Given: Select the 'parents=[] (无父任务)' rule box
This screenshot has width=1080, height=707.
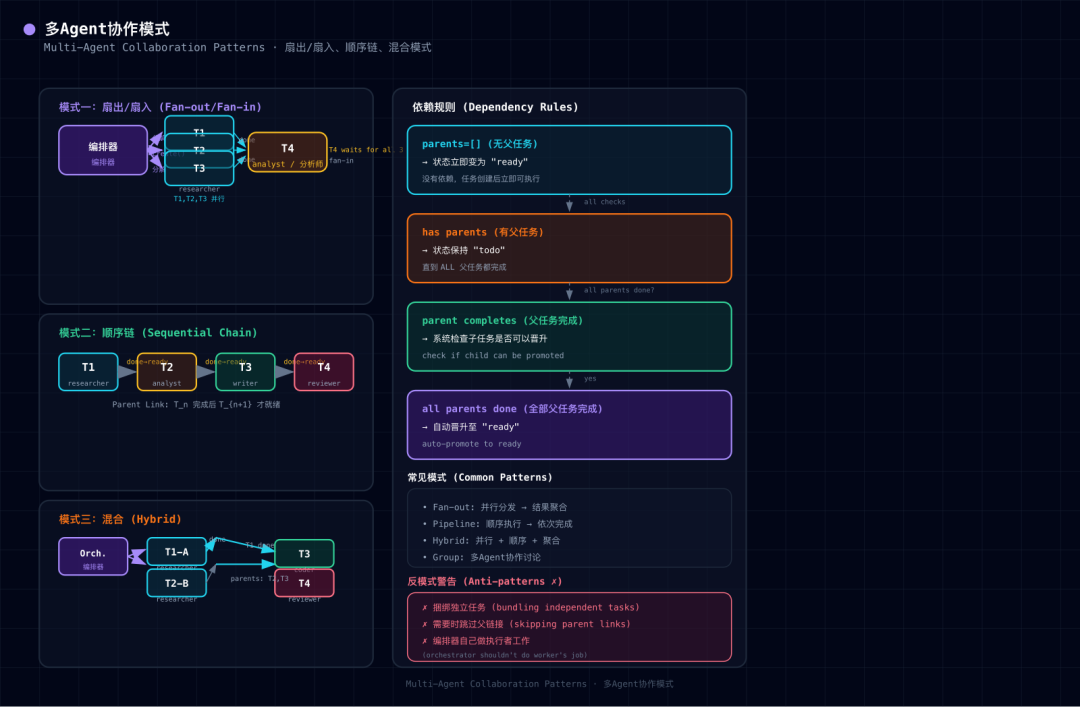Looking at the screenshot, I should click(569, 160).
